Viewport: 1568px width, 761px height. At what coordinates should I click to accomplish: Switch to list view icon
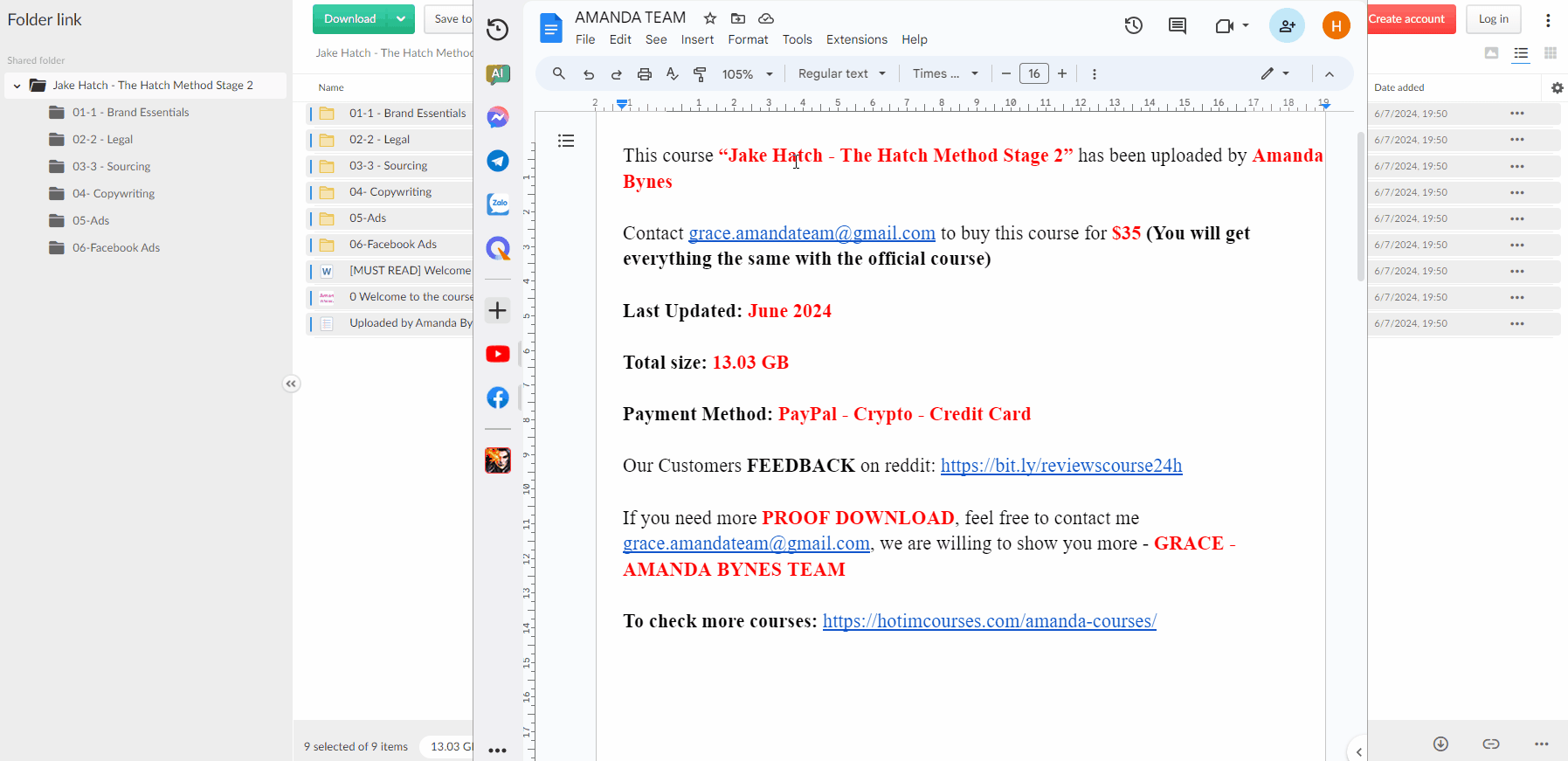1521,53
